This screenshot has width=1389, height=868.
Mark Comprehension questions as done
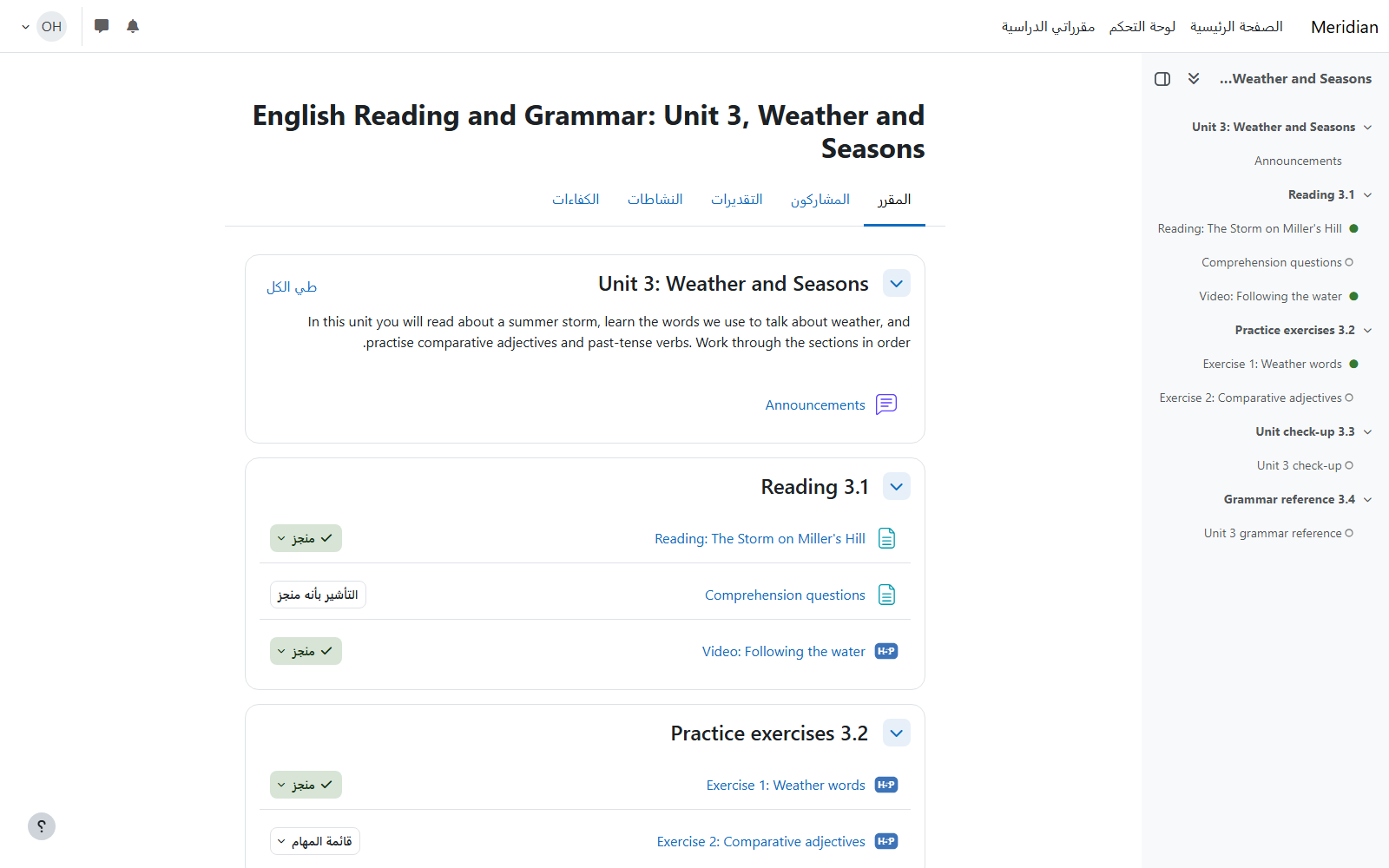point(318,595)
